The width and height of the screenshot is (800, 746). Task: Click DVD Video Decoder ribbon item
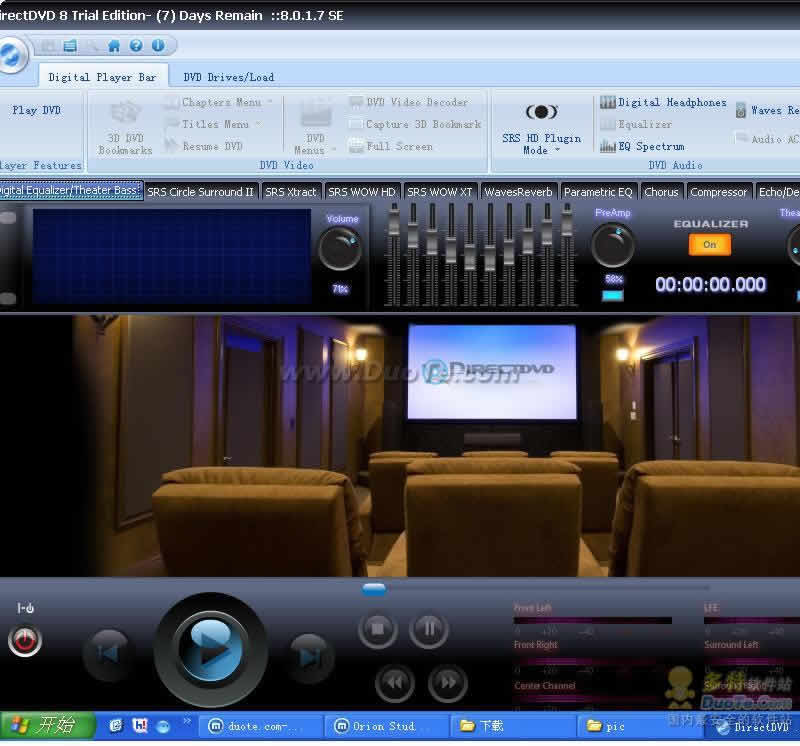[x=408, y=102]
